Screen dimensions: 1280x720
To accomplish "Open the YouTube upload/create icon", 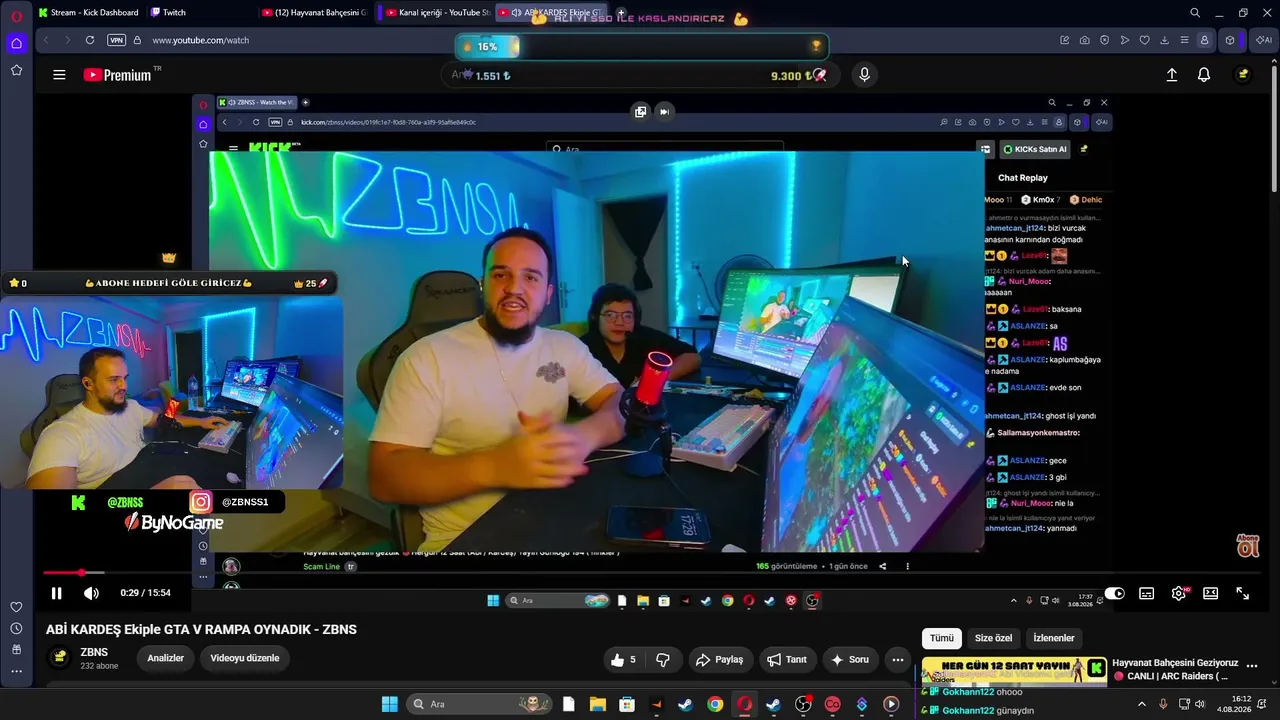I will tap(1172, 75).
